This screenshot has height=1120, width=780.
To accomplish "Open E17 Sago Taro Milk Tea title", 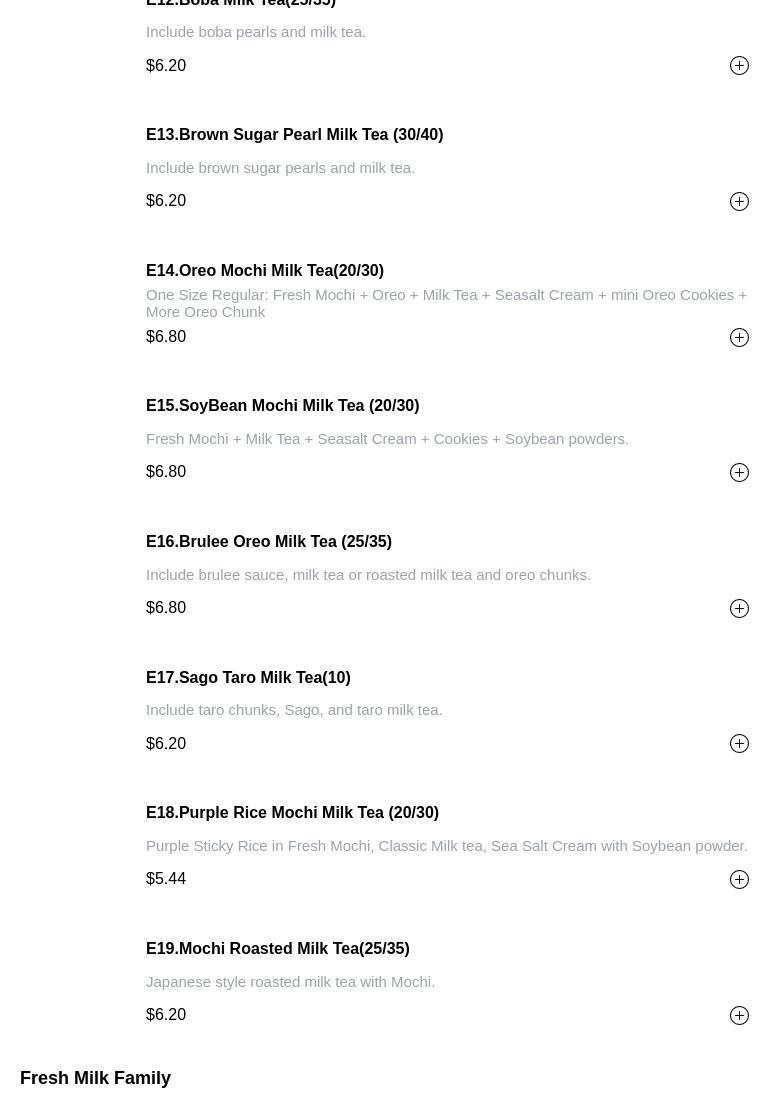I will pyautogui.click(x=248, y=677).
